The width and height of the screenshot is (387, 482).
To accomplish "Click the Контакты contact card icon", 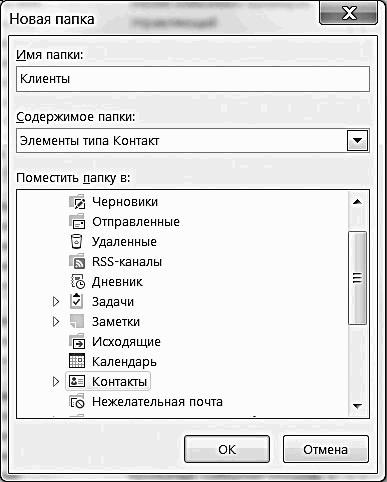I will click(77, 381).
